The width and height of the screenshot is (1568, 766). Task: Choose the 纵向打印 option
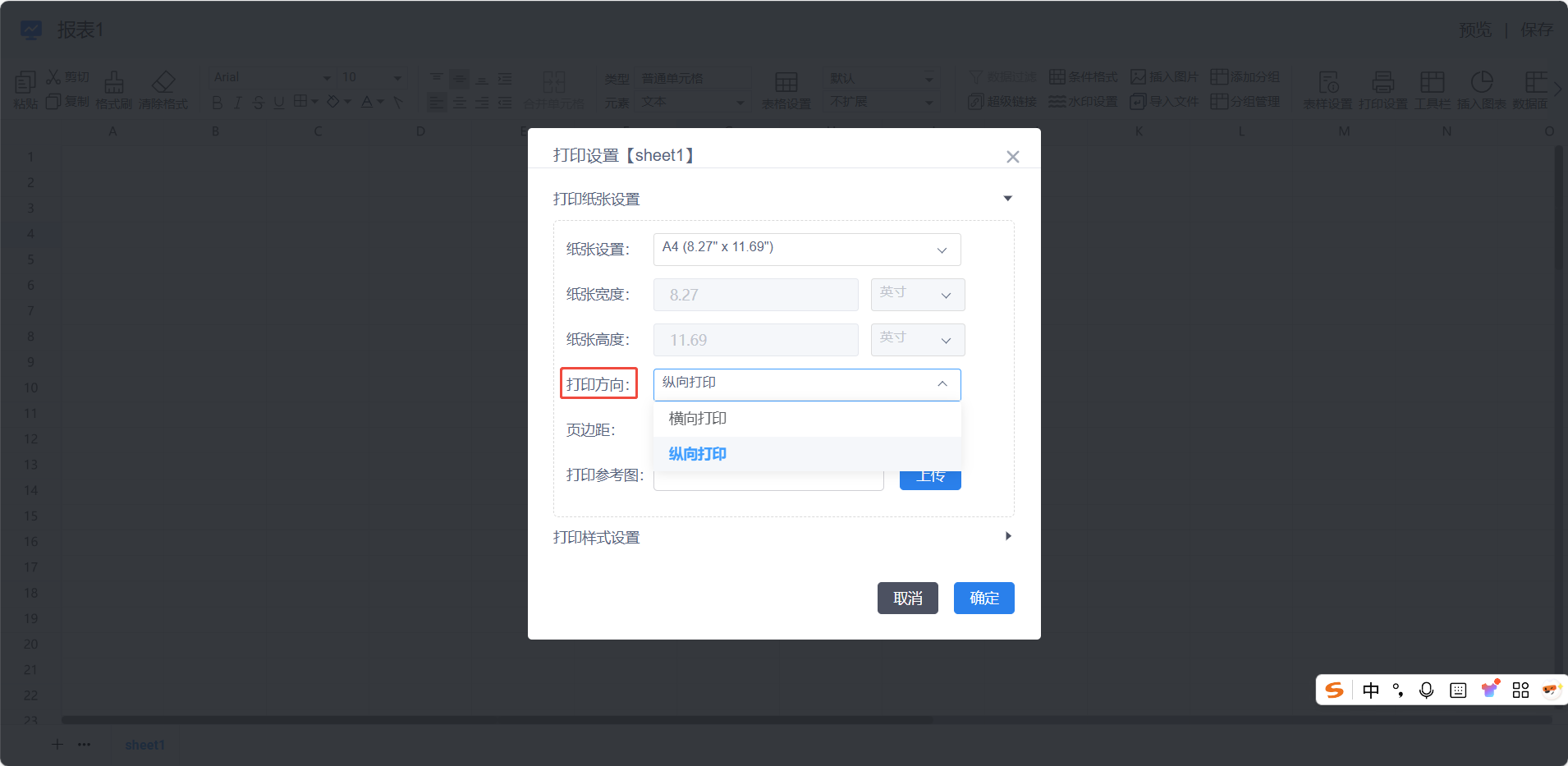click(x=698, y=454)
